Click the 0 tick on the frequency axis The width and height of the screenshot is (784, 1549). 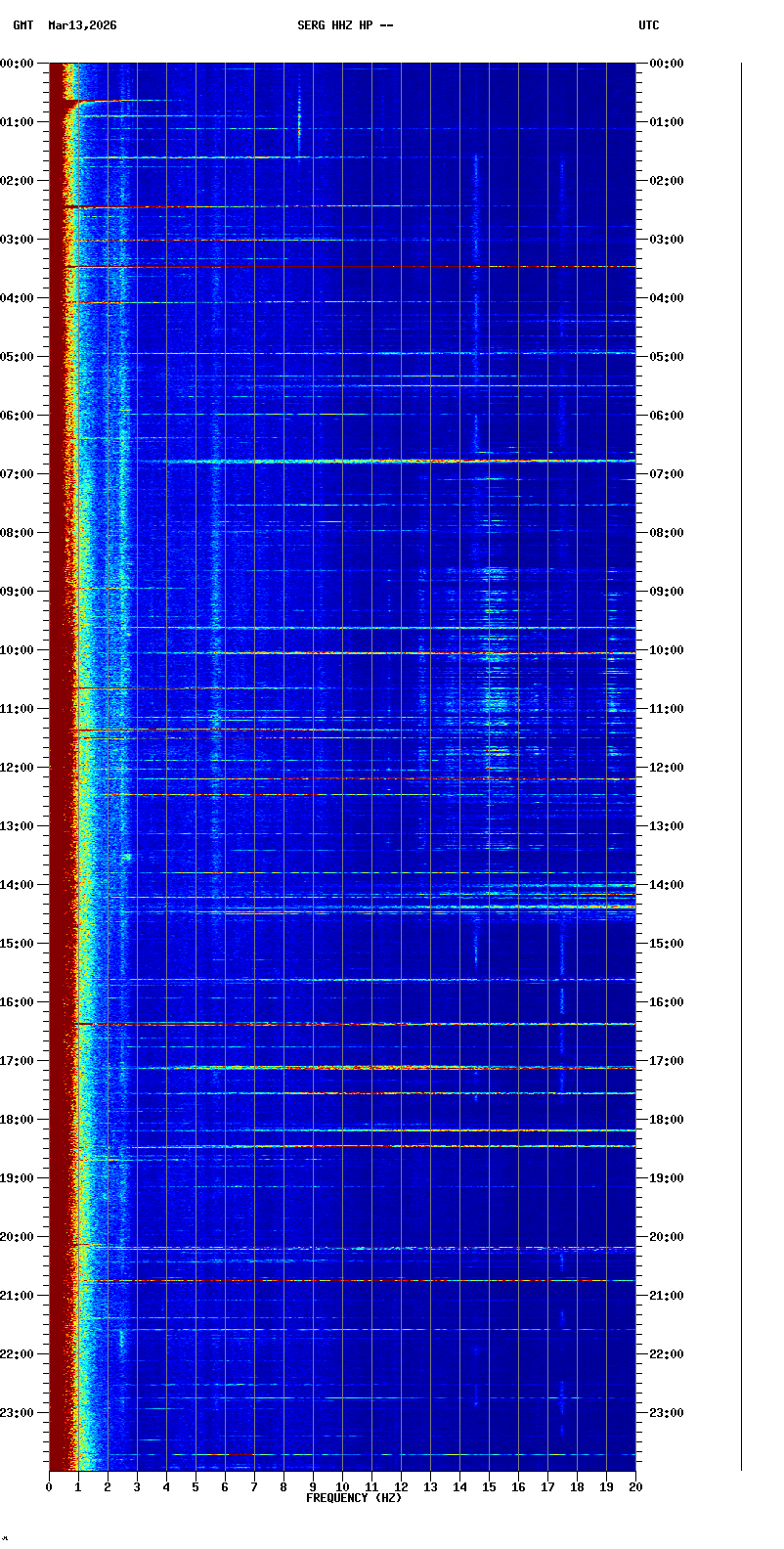[x=49, y=1487]
